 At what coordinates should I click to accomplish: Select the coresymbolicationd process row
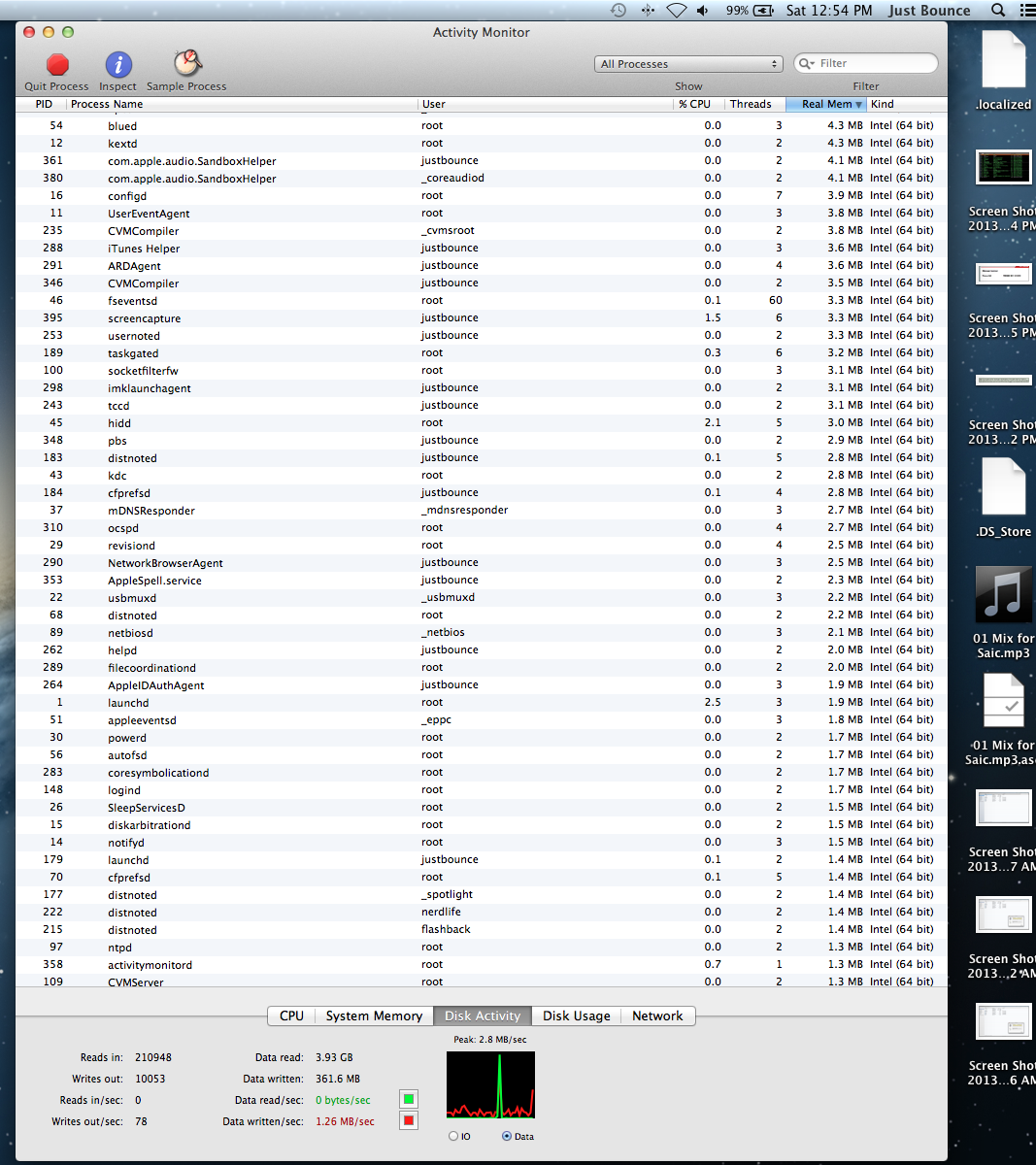point(481,772)
